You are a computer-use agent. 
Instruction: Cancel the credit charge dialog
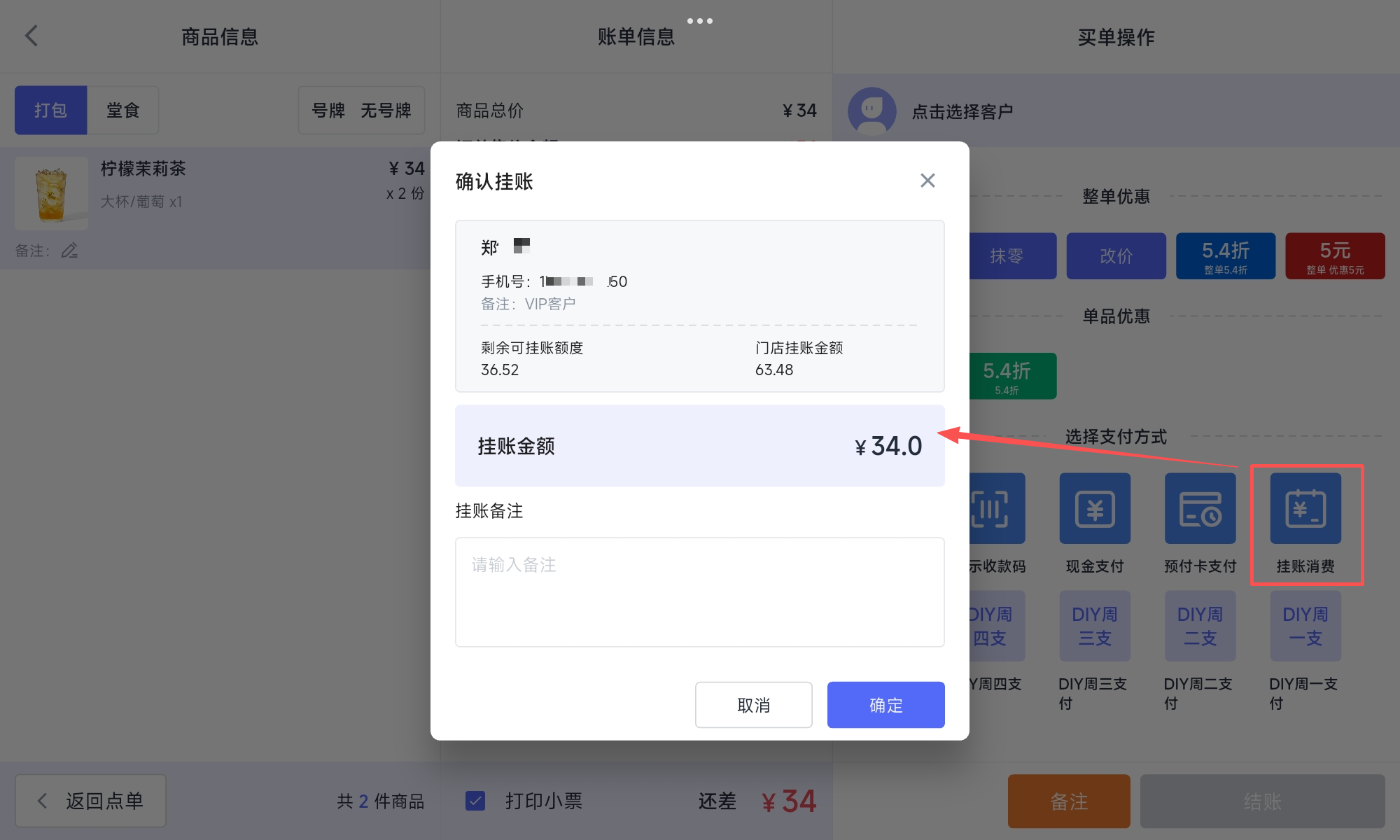click(x=753, y=705)
